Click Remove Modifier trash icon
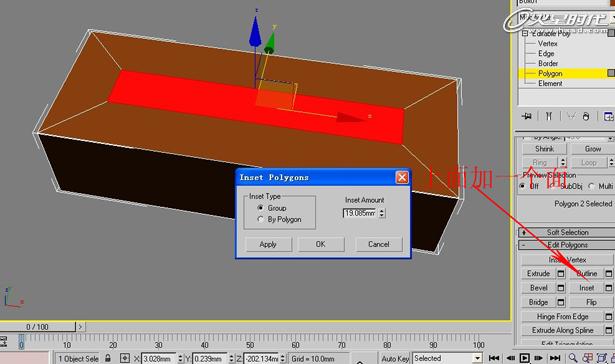This screenshot has height=364, width=615. 586,116
